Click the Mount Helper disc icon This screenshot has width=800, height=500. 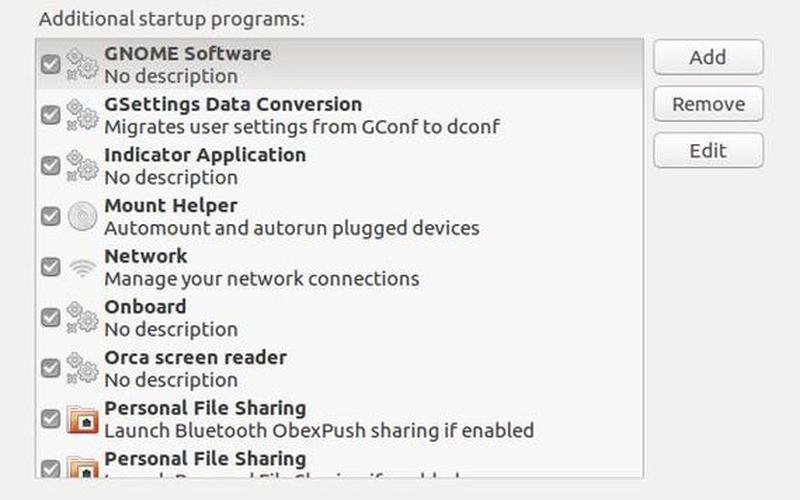click(82, 216)
